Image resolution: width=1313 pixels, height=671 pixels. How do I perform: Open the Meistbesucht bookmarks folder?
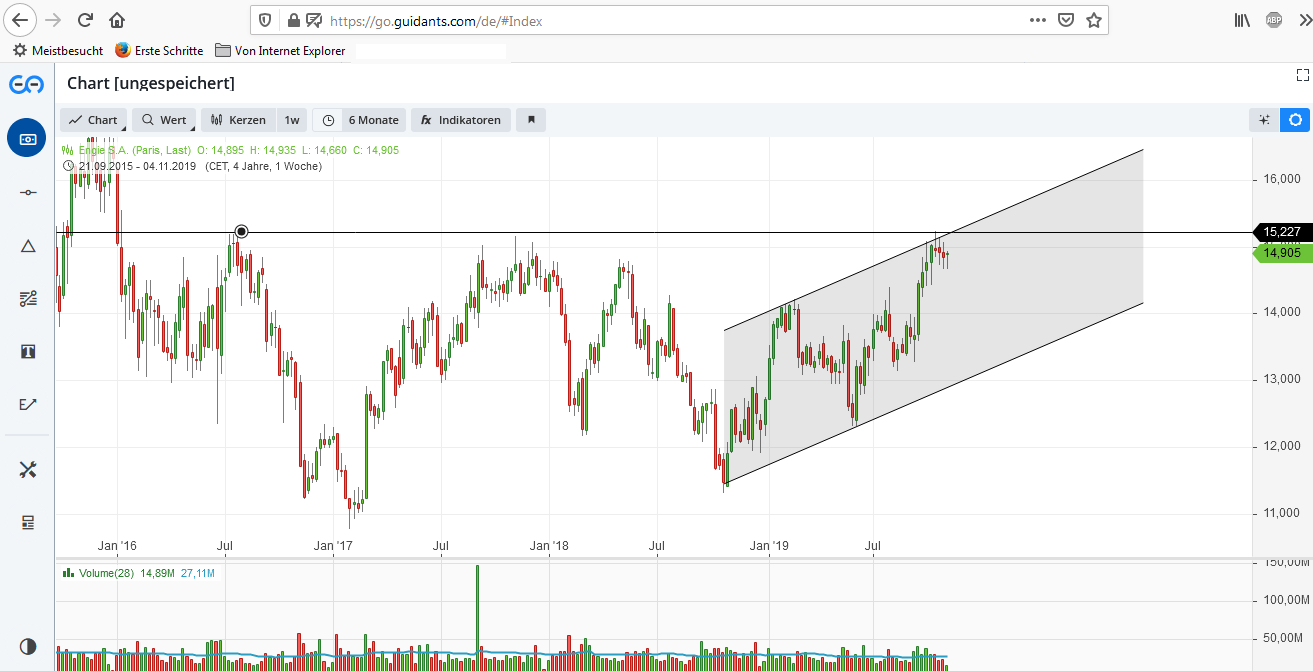tap(58, 50)
